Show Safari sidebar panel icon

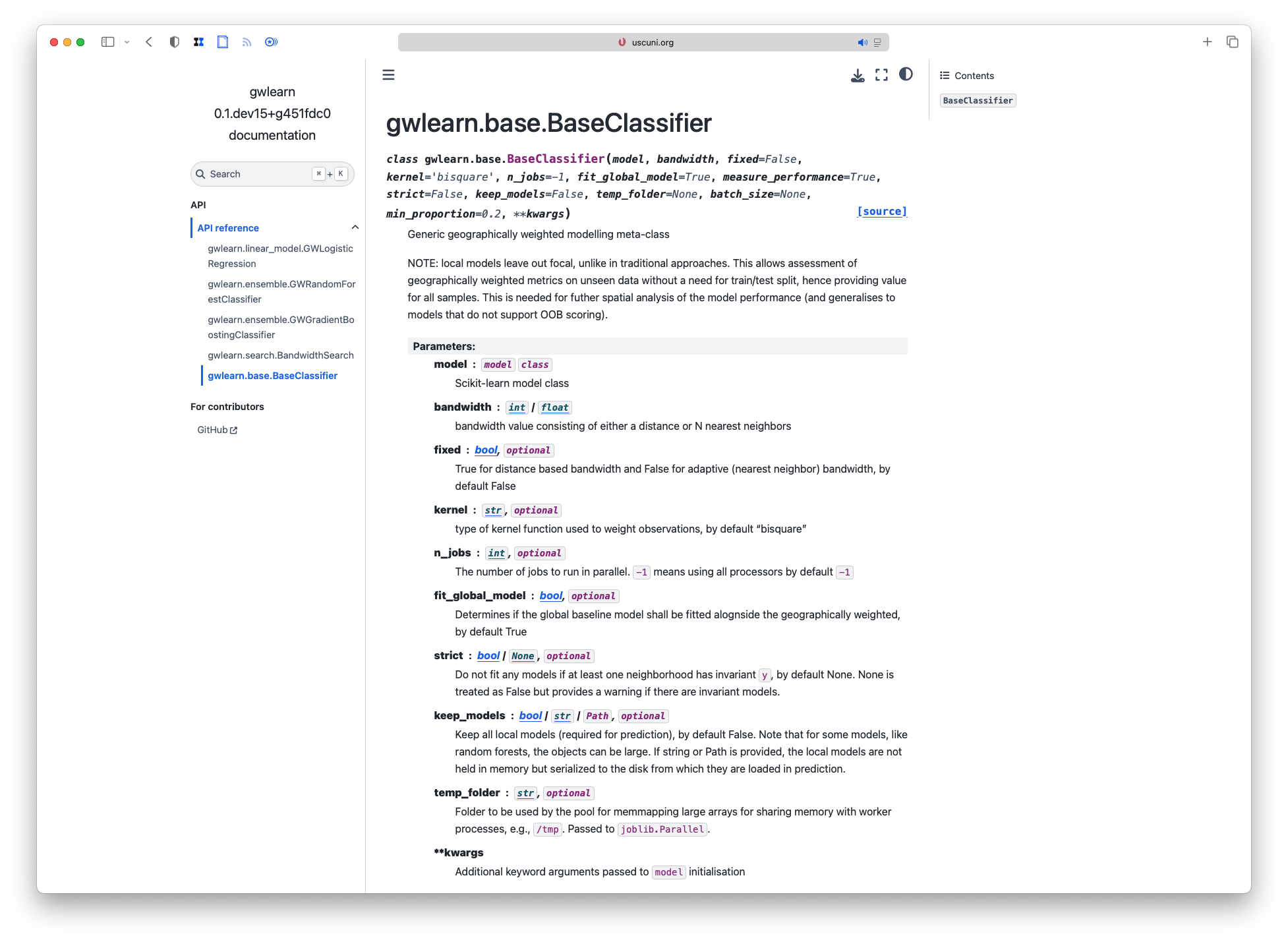click(107, 42)
